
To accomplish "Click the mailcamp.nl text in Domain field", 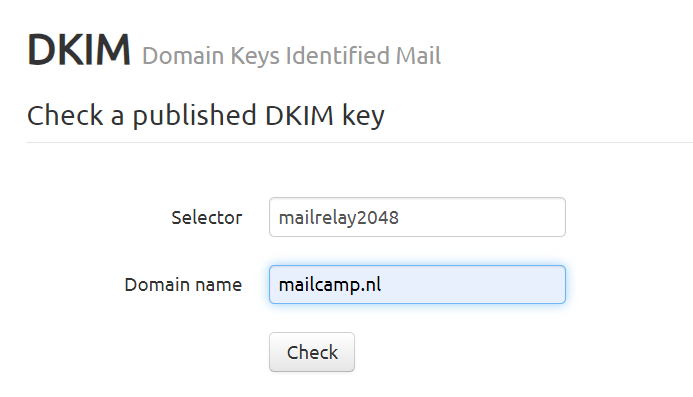I will tap(330, 285).
